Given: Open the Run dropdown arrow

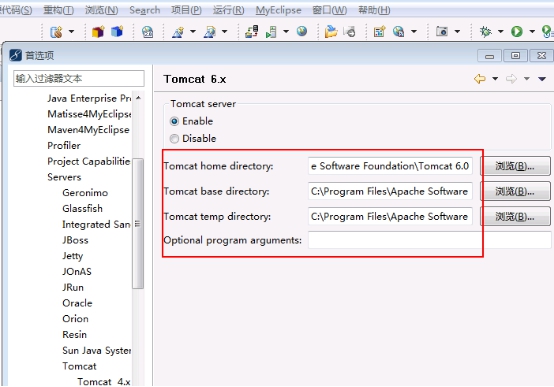Looking at the screenshot, I should click(532, 31).
